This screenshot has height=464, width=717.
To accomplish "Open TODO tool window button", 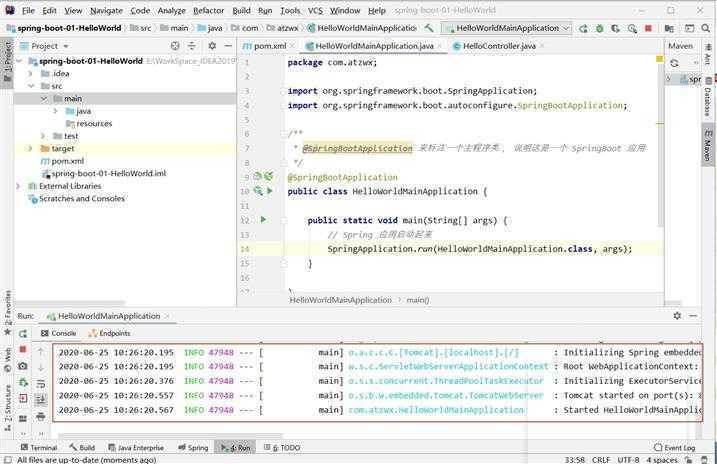I will 282,448.
